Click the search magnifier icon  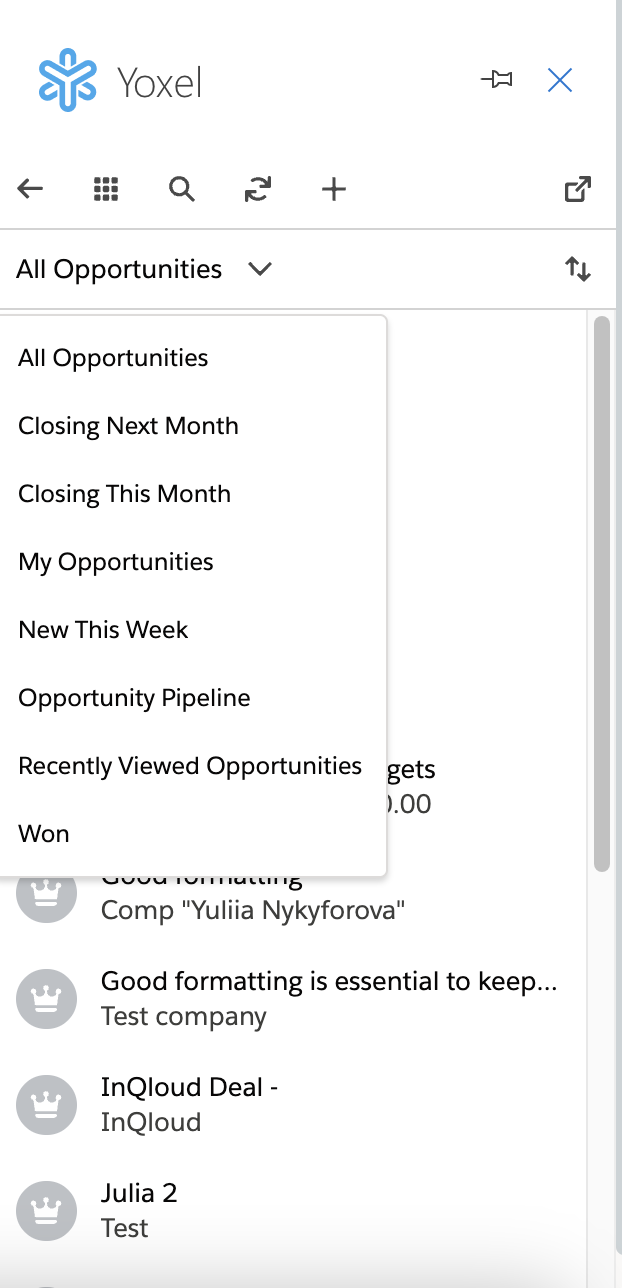181,189
